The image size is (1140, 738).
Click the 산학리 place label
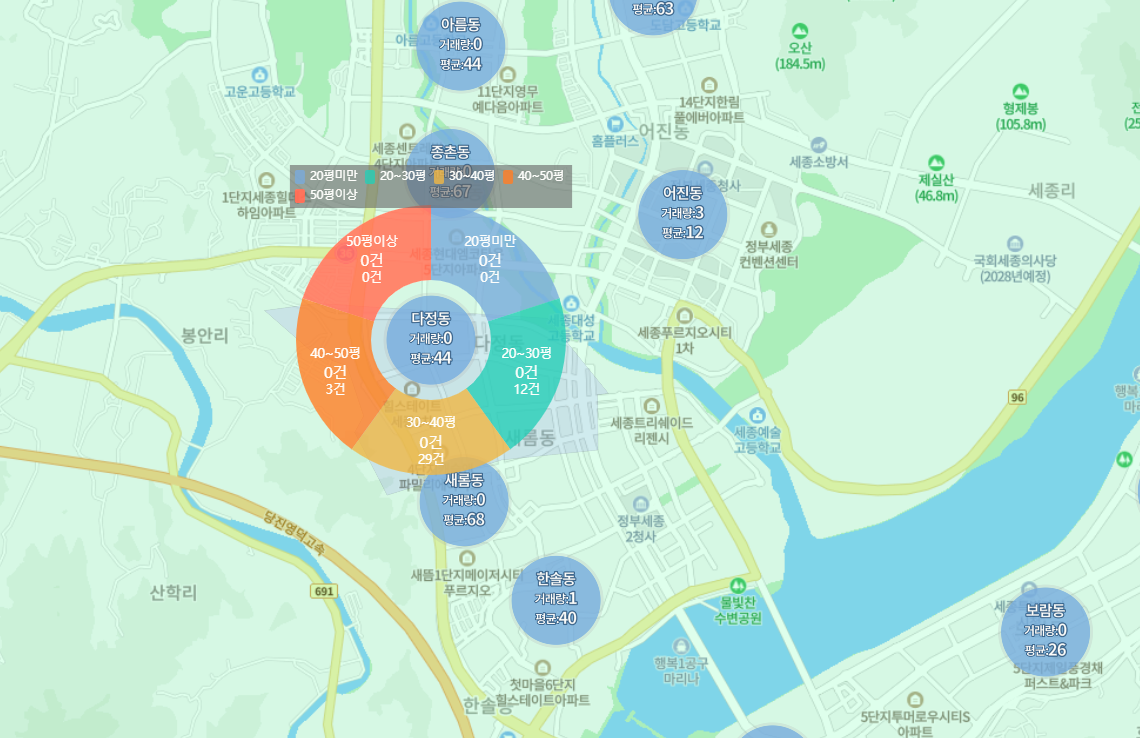[174, 593]
